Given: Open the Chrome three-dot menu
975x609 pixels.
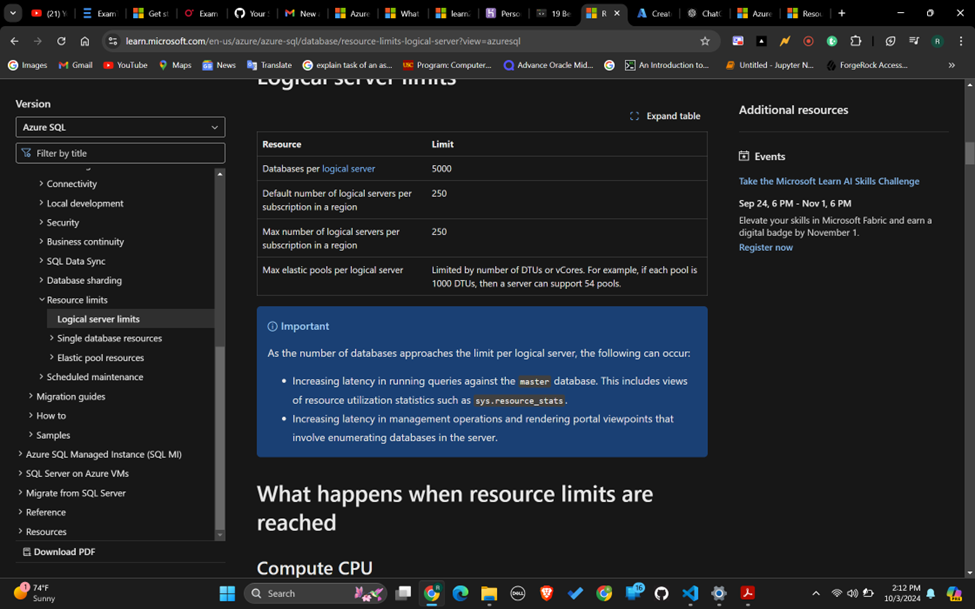Looking at the screenshot, I should point(961,41).
